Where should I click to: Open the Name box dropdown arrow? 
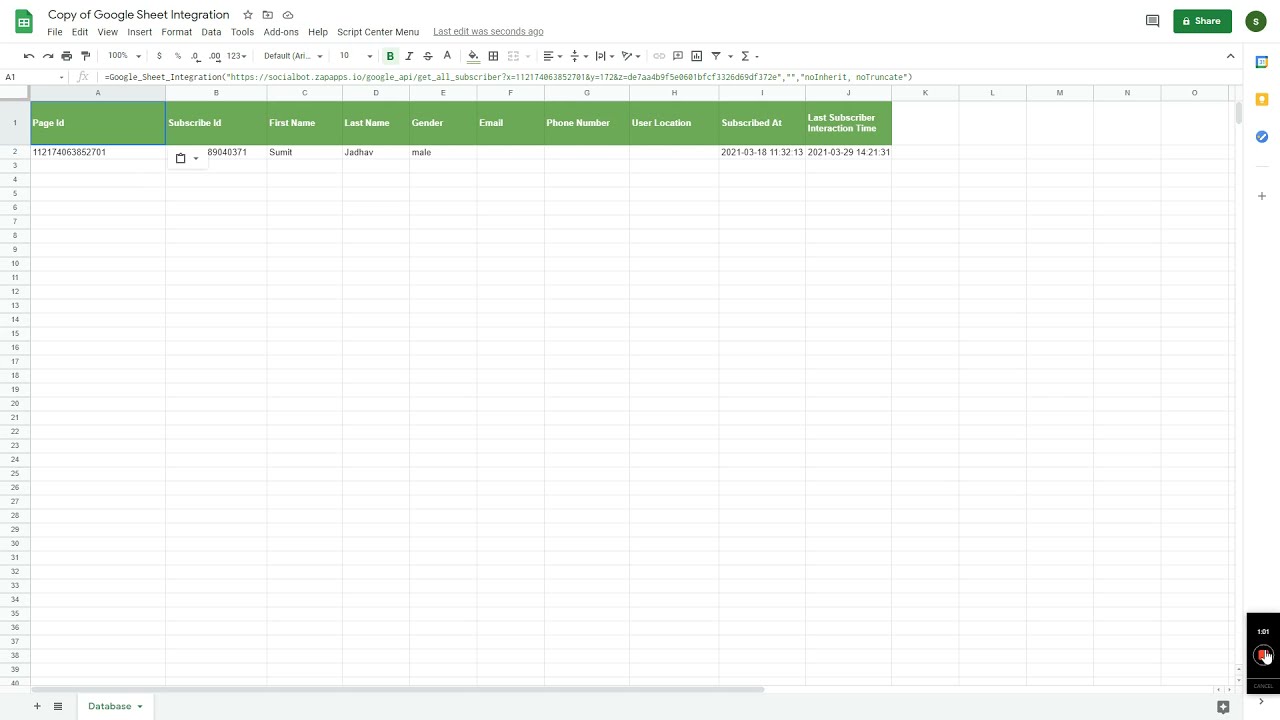tap(61, 77)
